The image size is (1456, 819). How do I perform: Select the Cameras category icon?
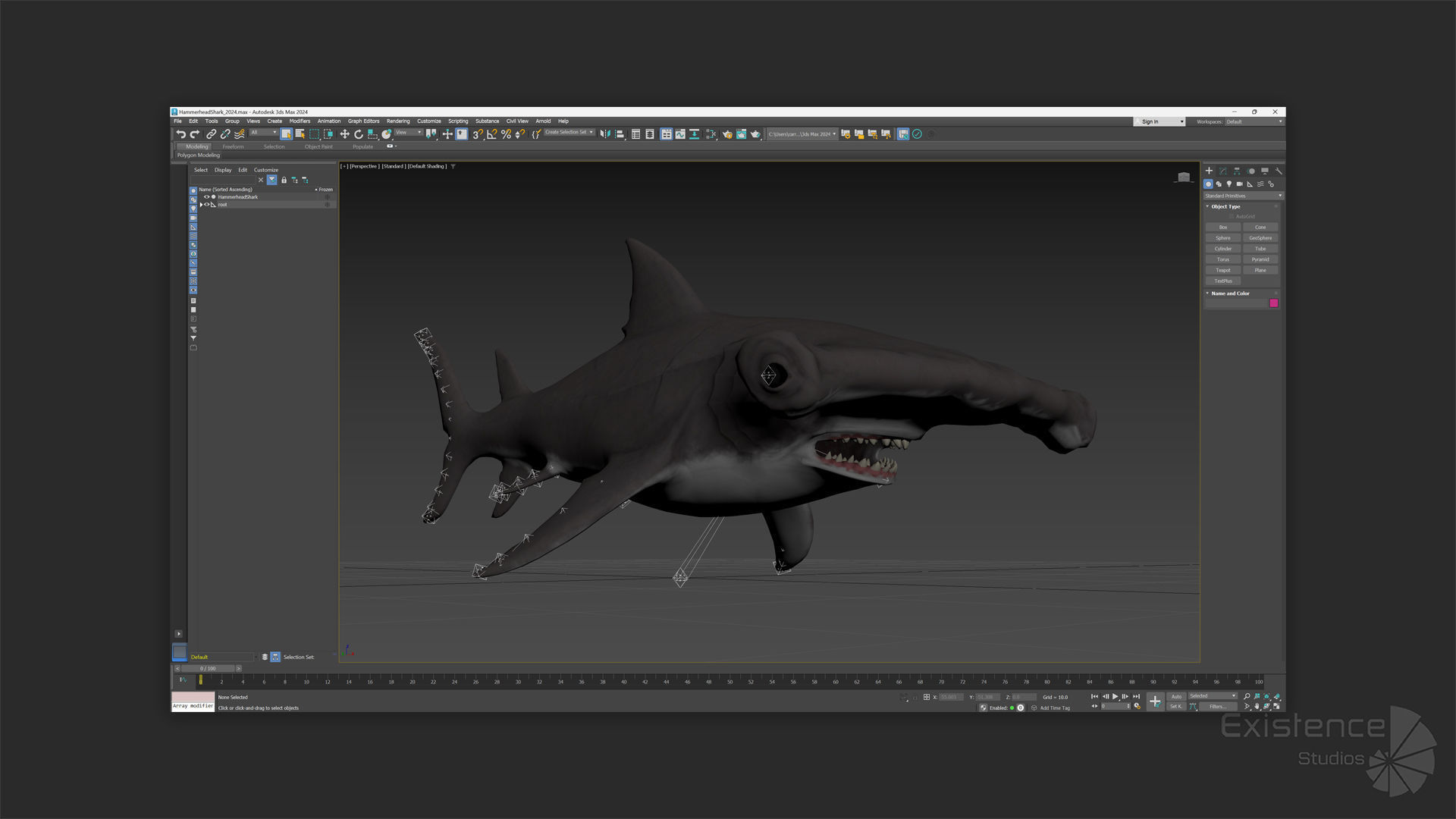point(1240,184)
